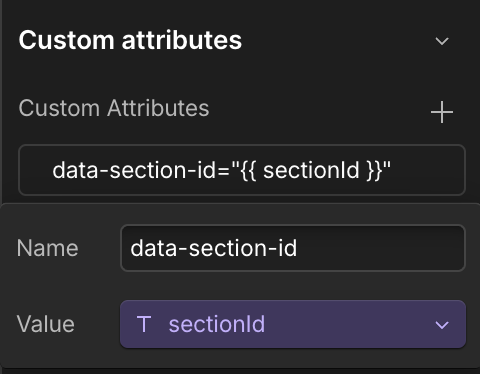Collapse the Custom attributes section chevron
The image size is (480, 374).
coord(442,41)
